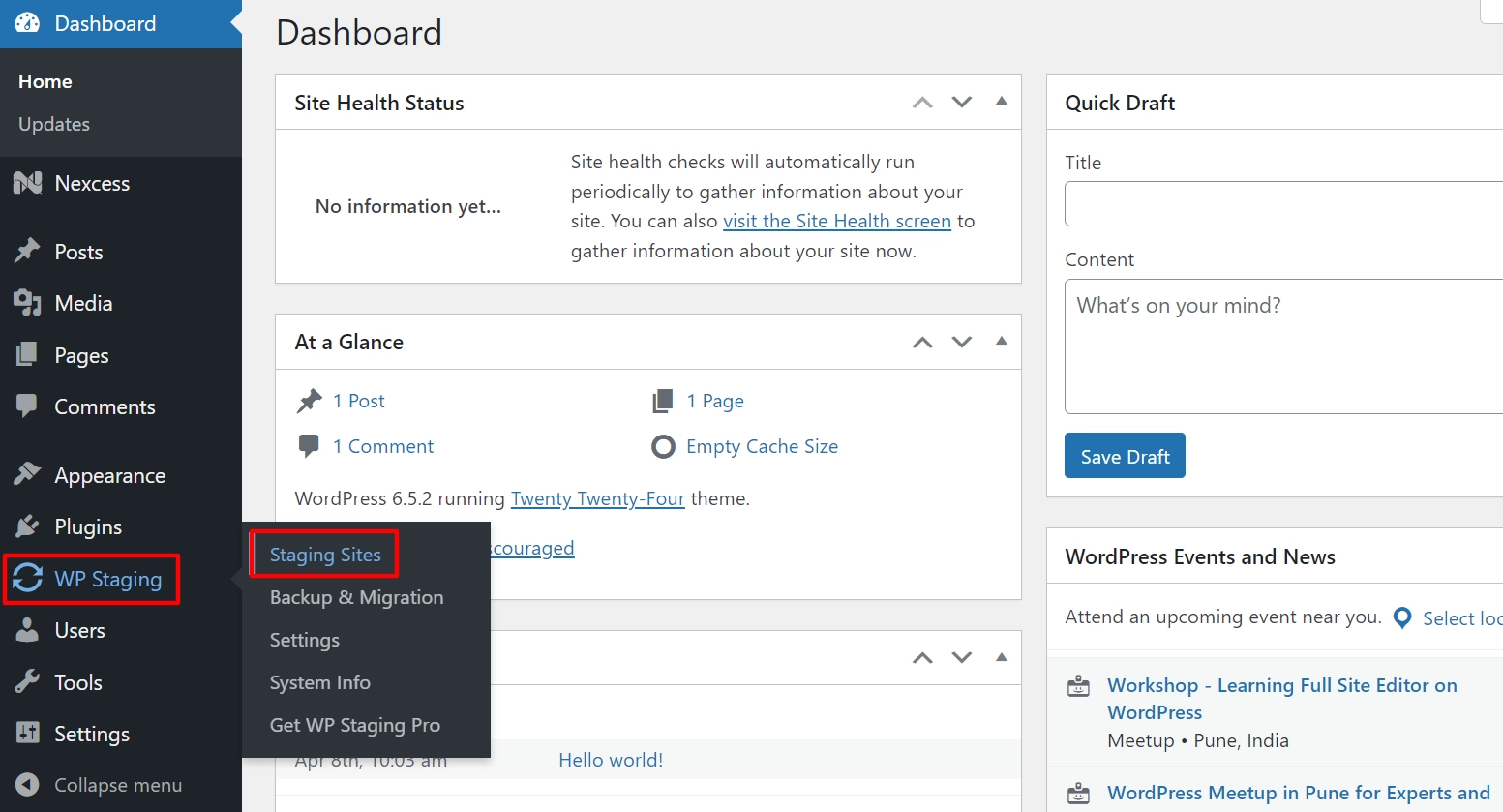The height and width of the screenshot is (812, 1503).
Task: Collapse the At a Glance panel
Action: pos(1002,341)
